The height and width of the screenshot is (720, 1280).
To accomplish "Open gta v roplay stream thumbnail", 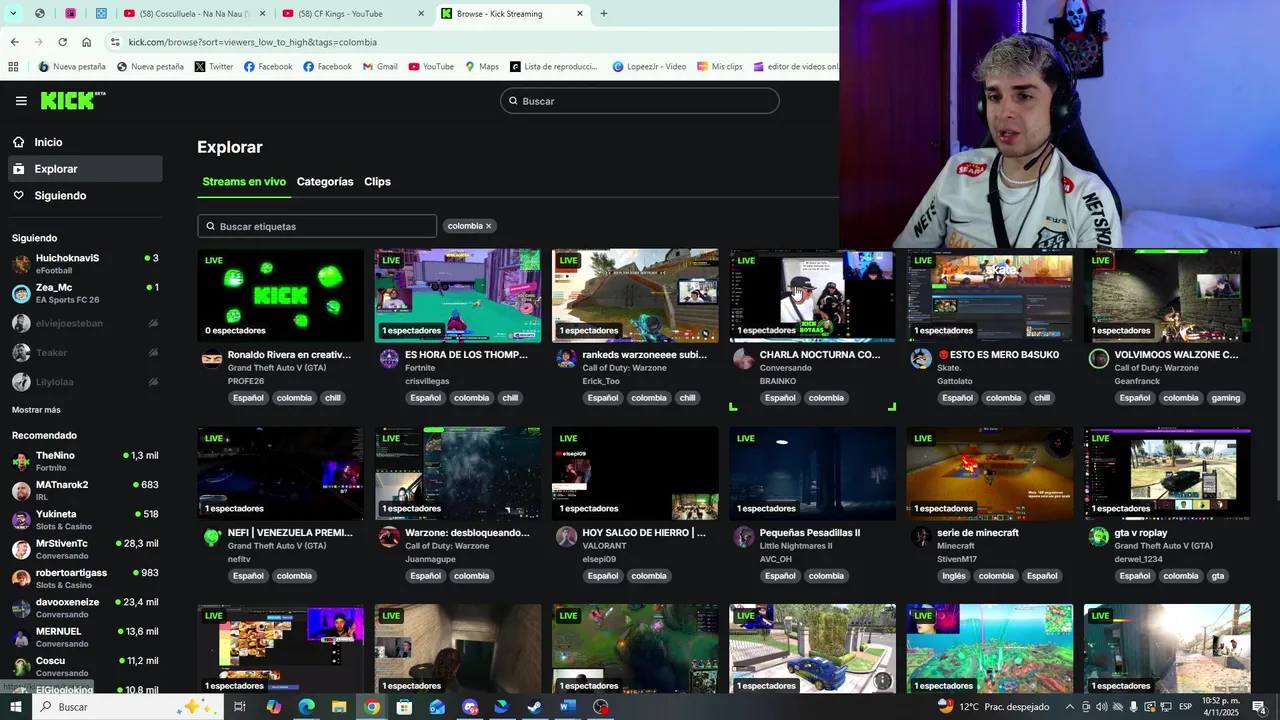I will (1167, 474).
